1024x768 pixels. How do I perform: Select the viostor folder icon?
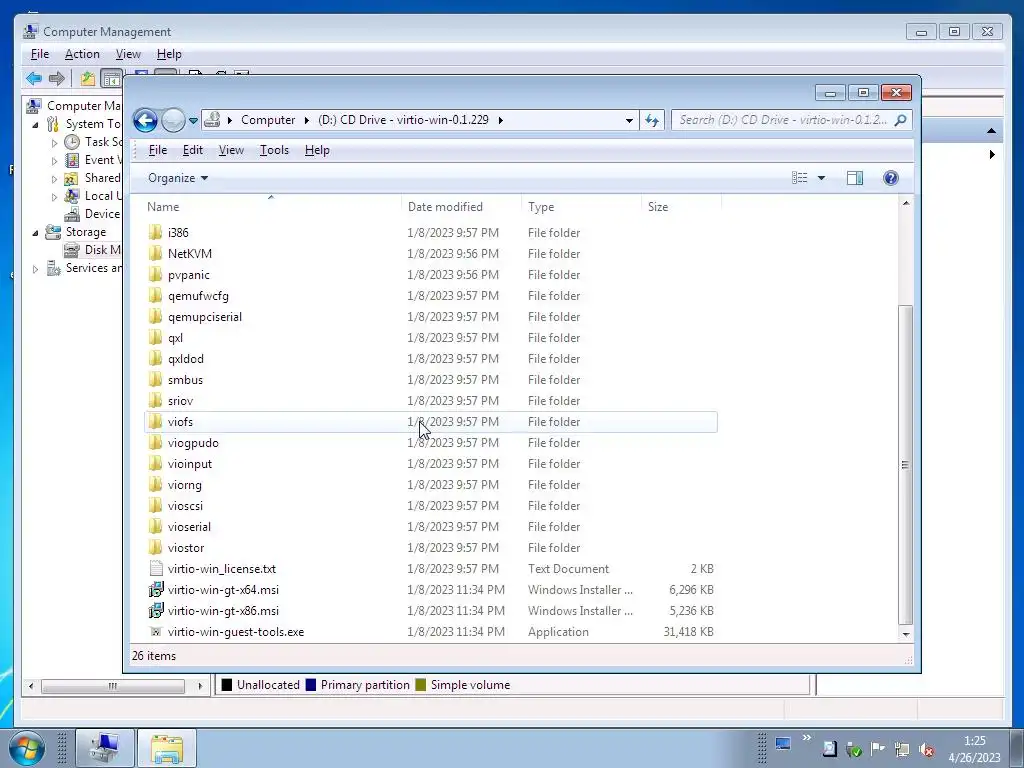pyautogui.click(x=155, y=547)
